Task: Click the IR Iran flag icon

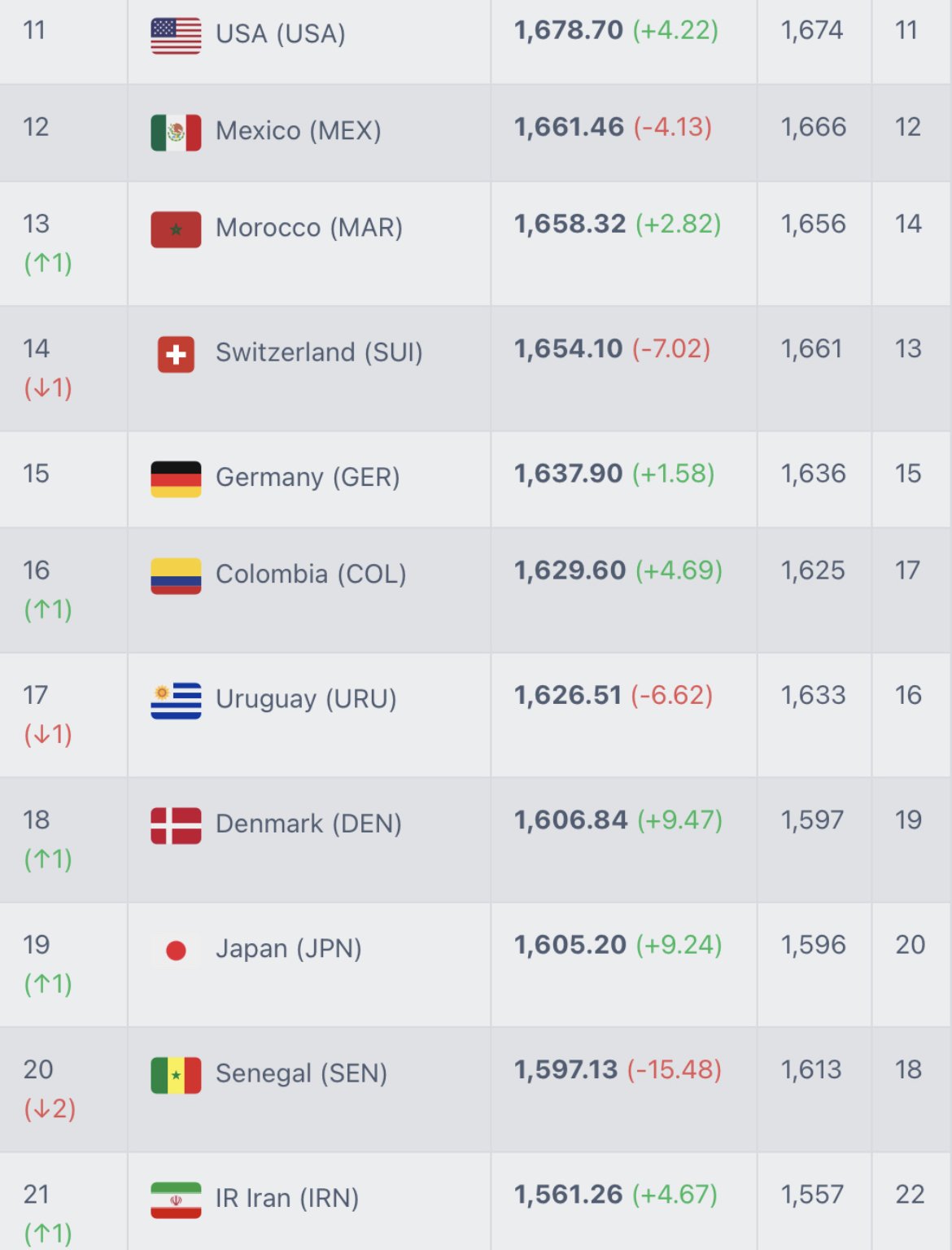Action: (x=176, y=1200)
